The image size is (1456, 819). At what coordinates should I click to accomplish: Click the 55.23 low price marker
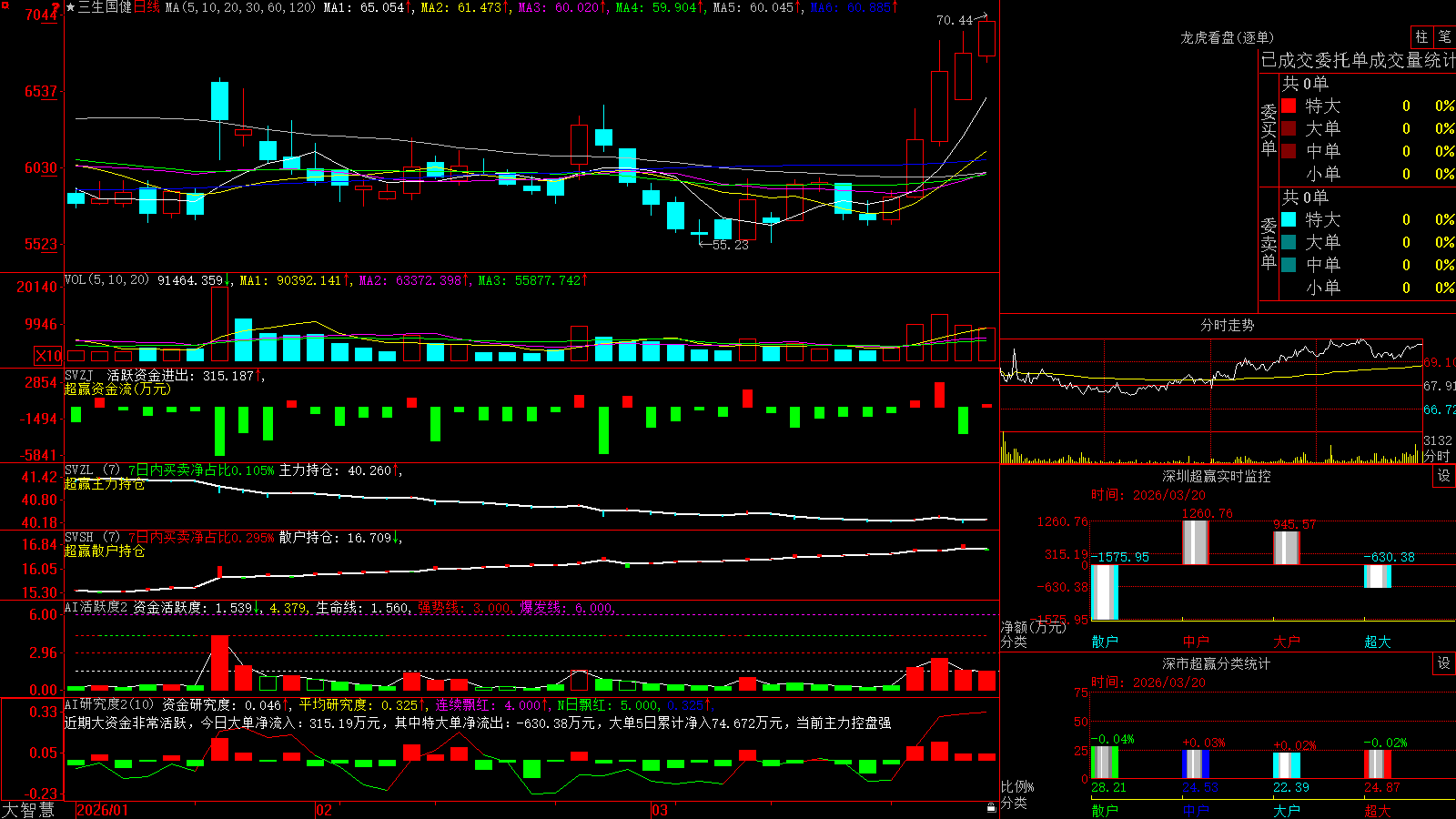coord(731,245)
